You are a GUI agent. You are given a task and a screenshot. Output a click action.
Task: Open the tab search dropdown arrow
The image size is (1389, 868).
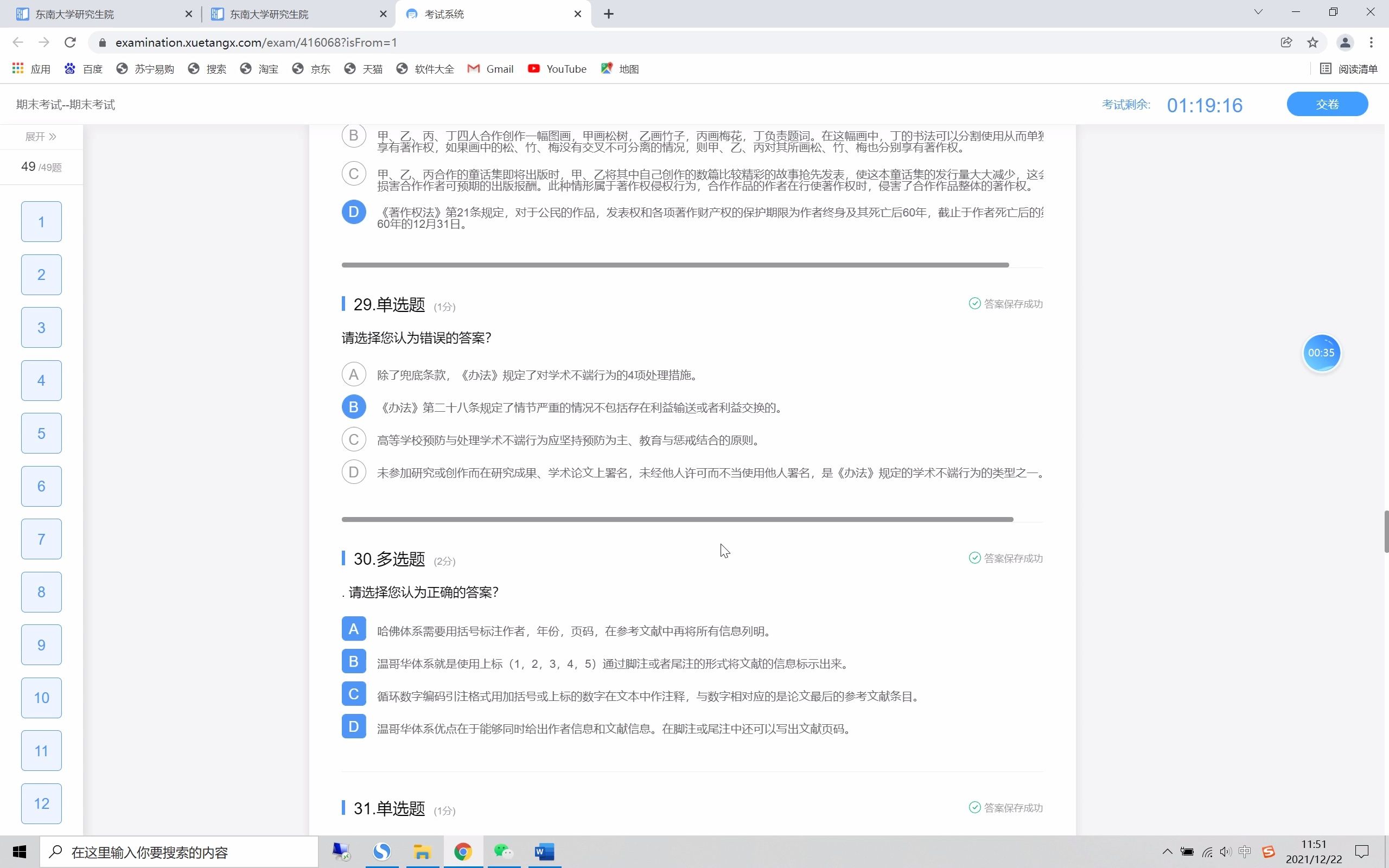[1258, 12]
